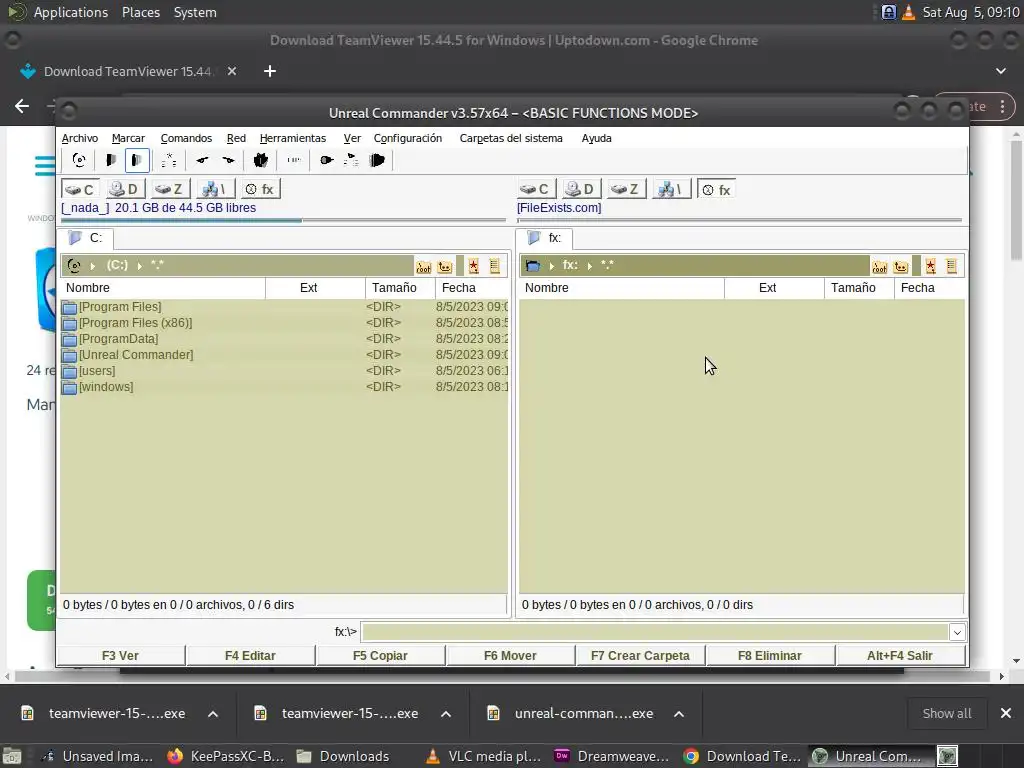Select the [users] folder
The height and width of the screenshot is (768, 1024).
pyautogui.click(x=284, y=370)
